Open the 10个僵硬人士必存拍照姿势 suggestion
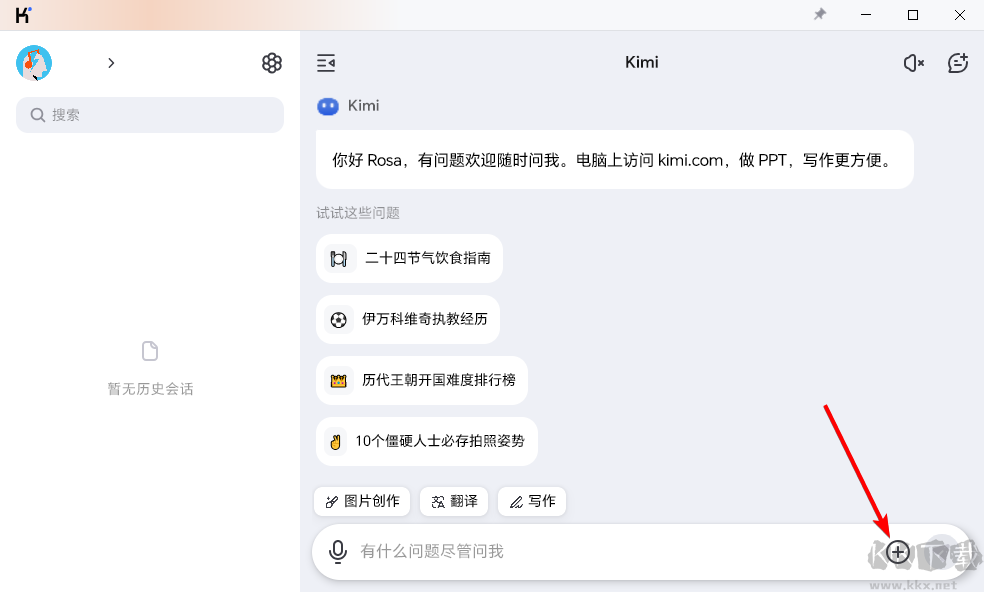This screenshot has height=592, width=984. [x=426, y=441]
